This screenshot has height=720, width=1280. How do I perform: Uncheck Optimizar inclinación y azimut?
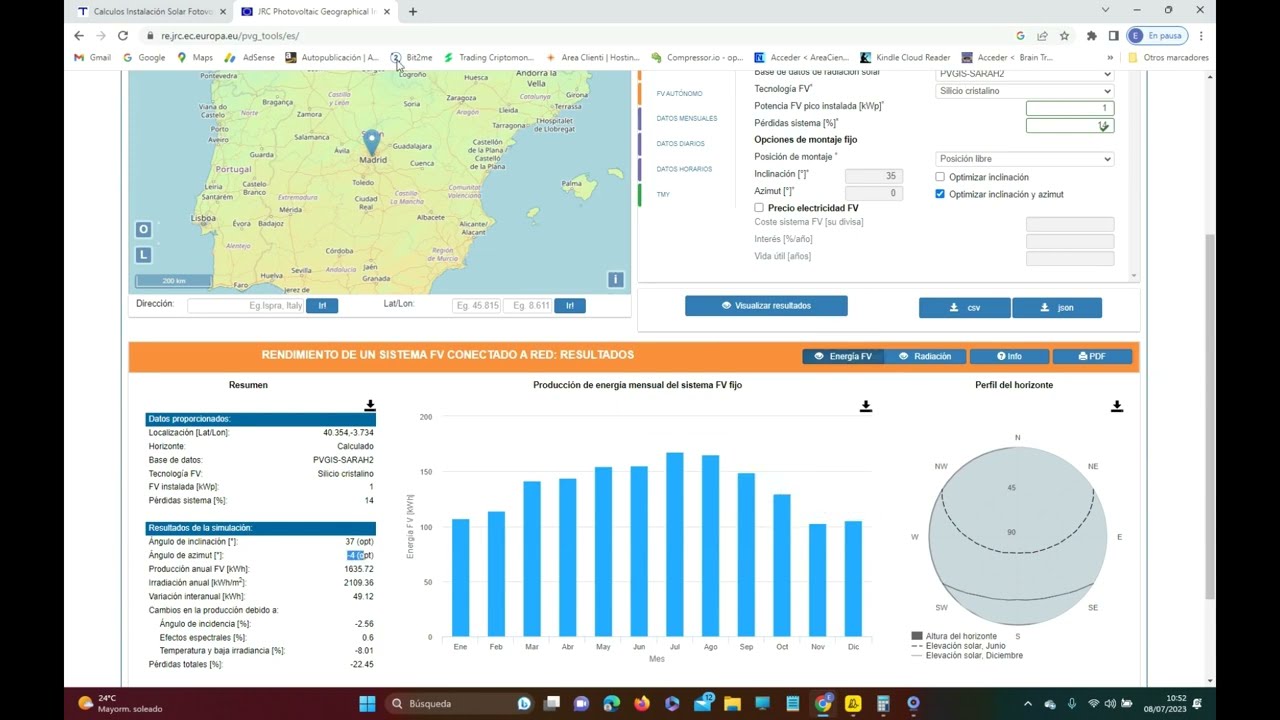[x=940, y=194]
